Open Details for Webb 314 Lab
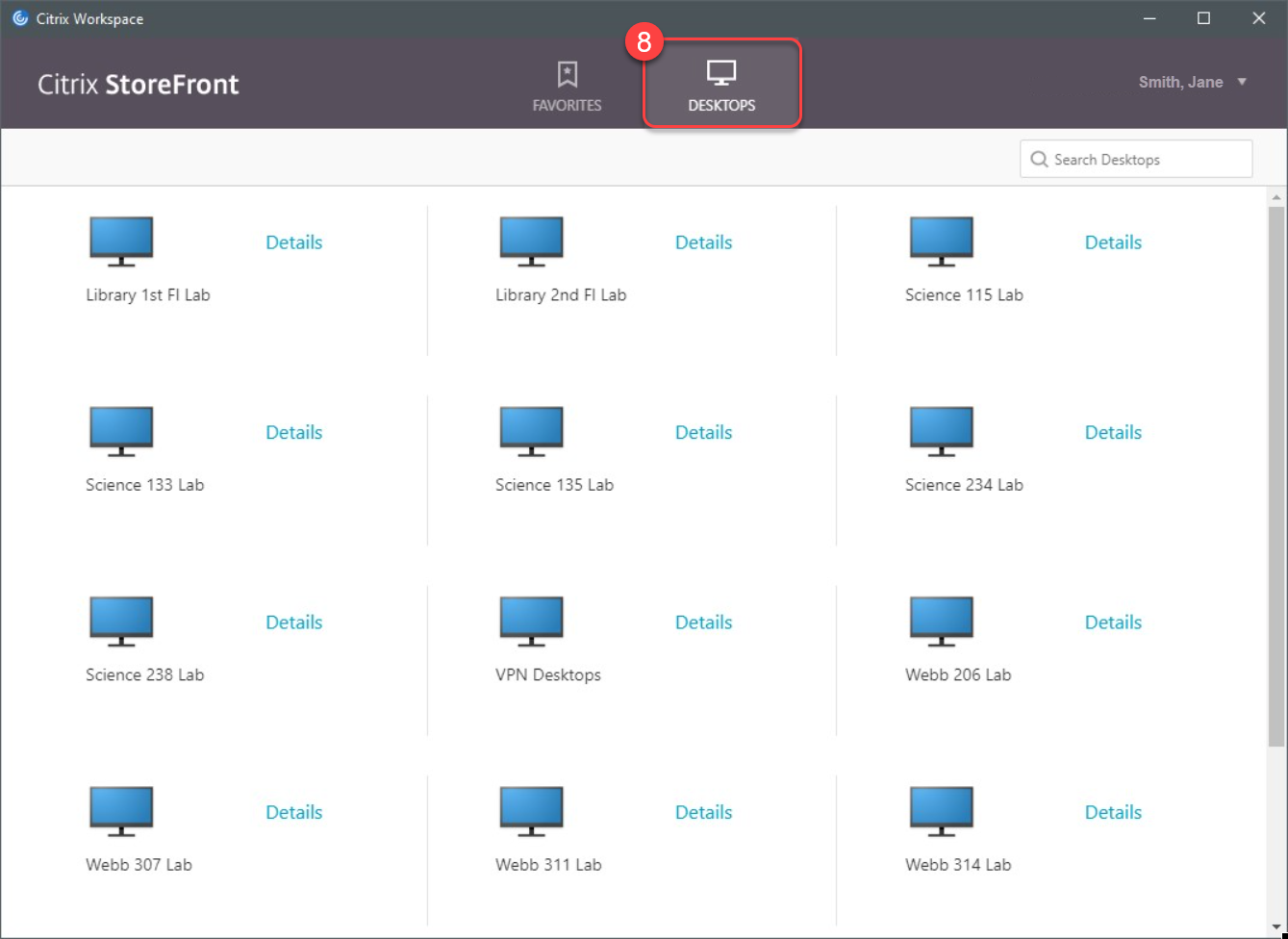The width and height of the screenshot is (1288, 939). (x=1113, y=812)
